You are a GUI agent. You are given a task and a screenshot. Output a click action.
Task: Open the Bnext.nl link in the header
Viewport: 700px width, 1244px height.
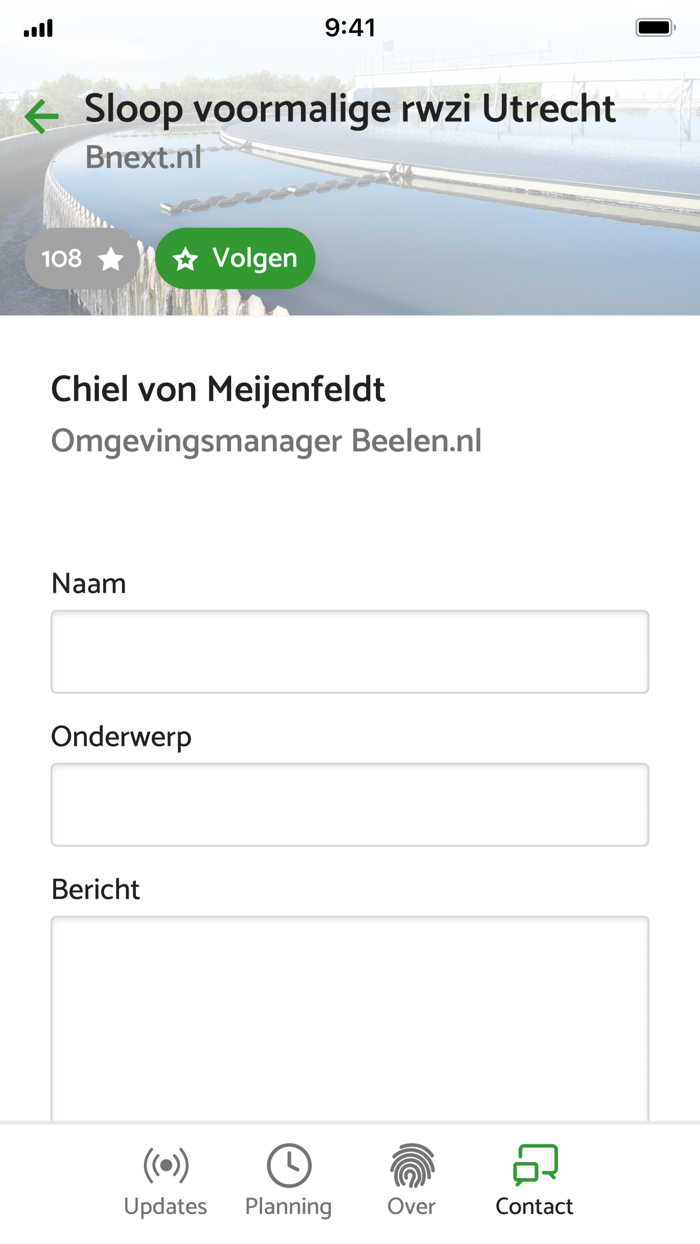tap(143, 157)
